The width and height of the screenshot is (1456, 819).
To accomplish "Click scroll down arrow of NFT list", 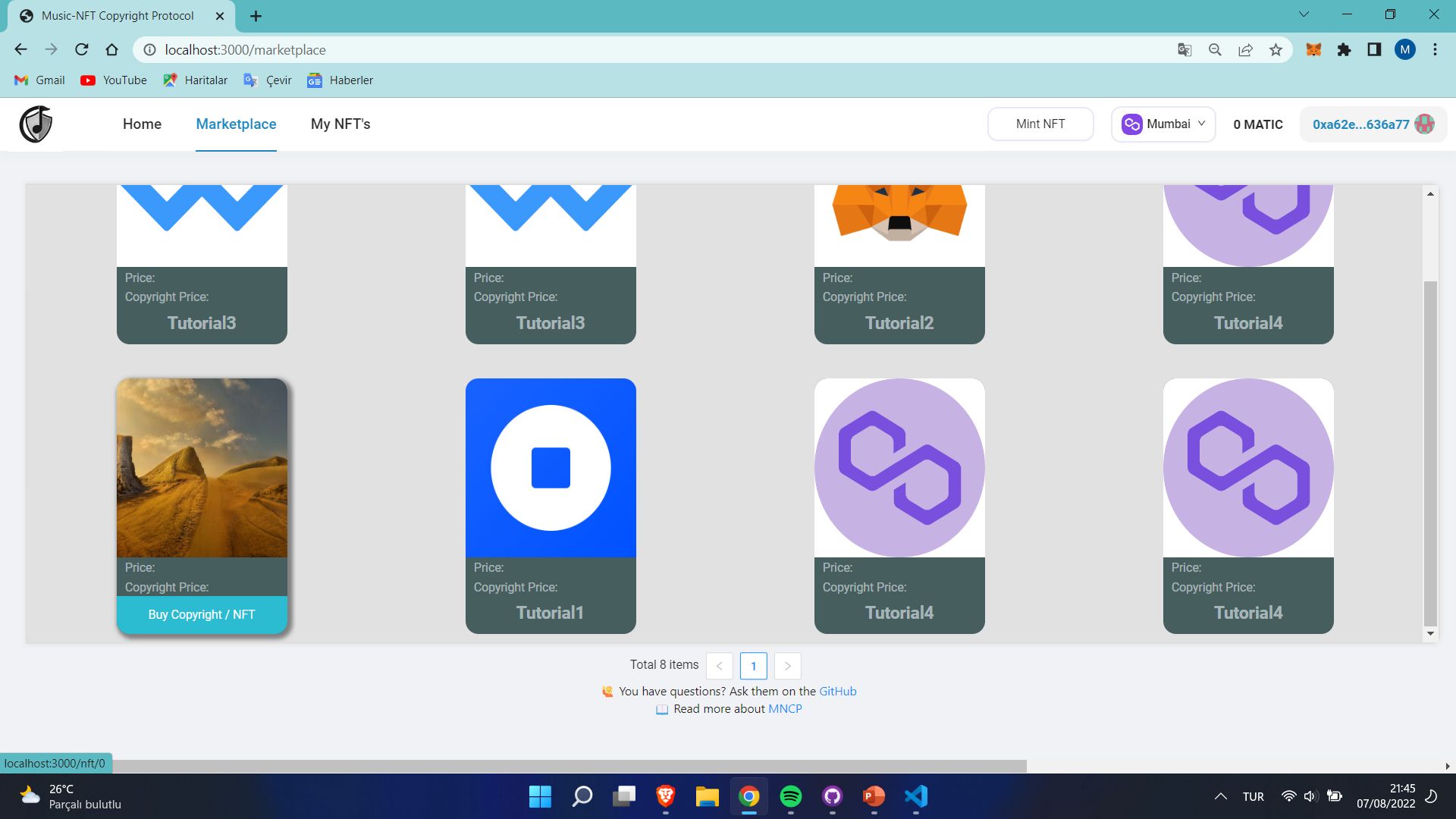I will pyautogui.click(x=1430, y=633).
